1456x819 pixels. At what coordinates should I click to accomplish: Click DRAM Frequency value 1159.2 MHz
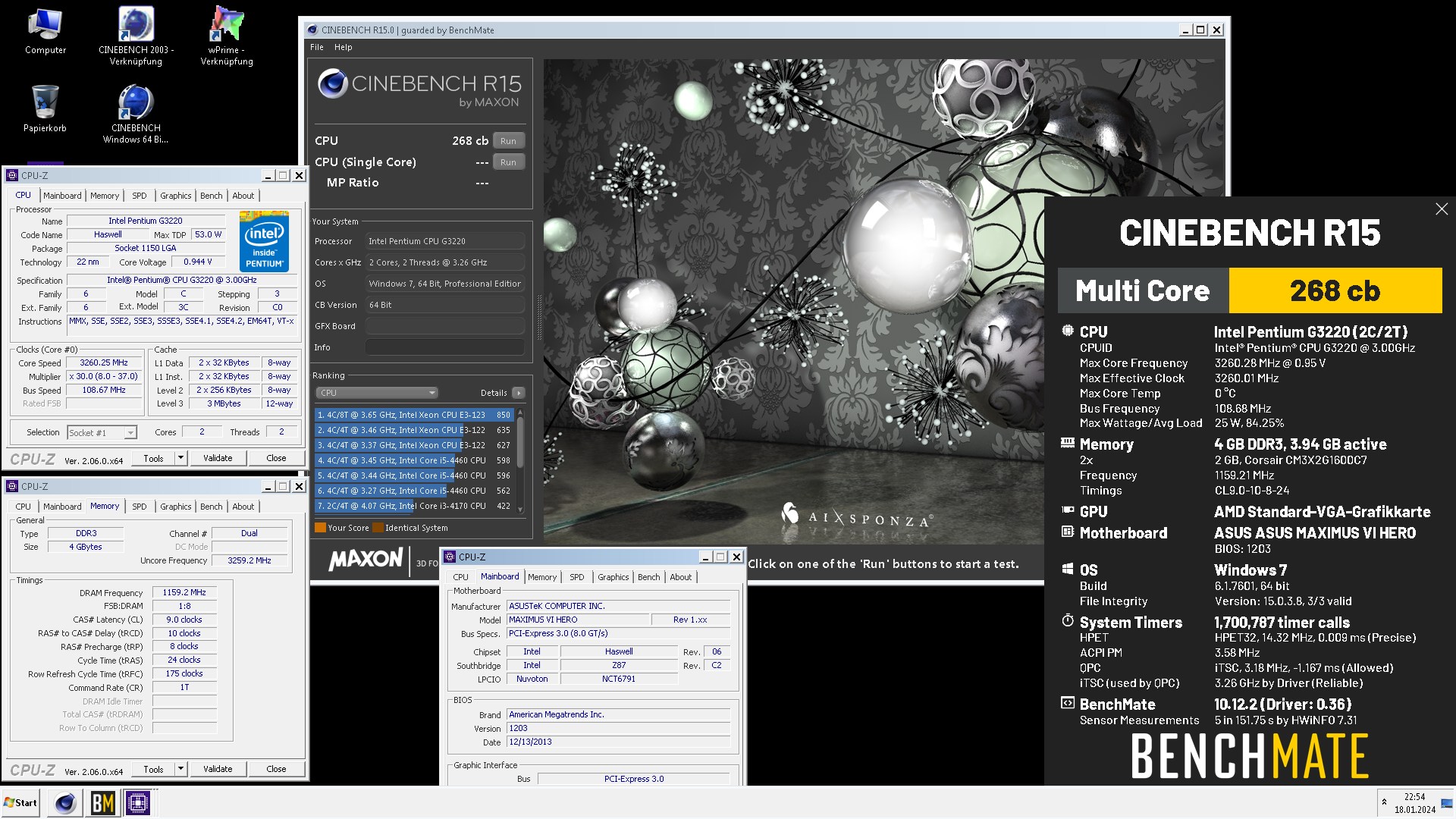tap(184, 592)
